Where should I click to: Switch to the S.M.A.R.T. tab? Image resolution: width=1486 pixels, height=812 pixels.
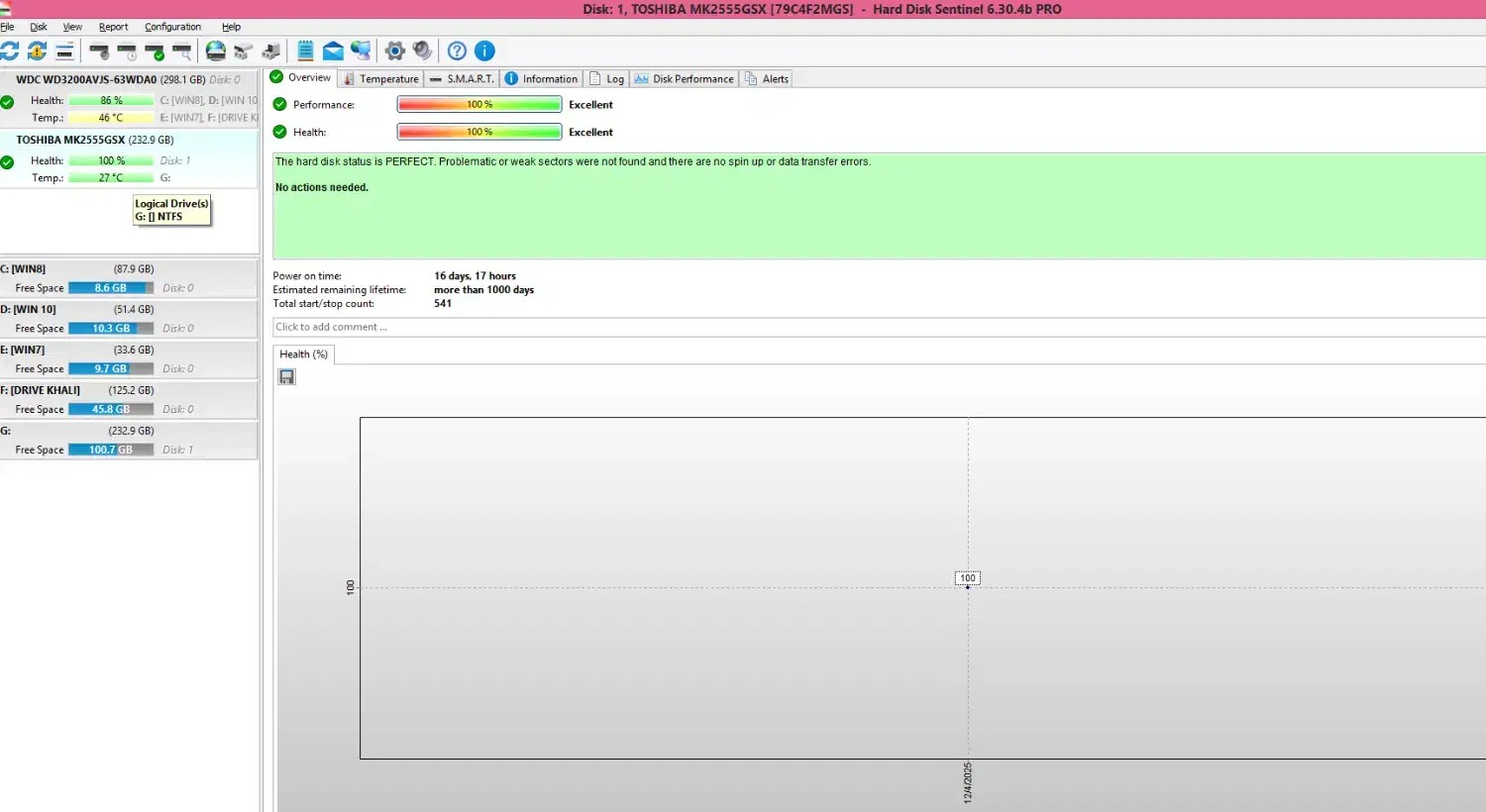462,78
